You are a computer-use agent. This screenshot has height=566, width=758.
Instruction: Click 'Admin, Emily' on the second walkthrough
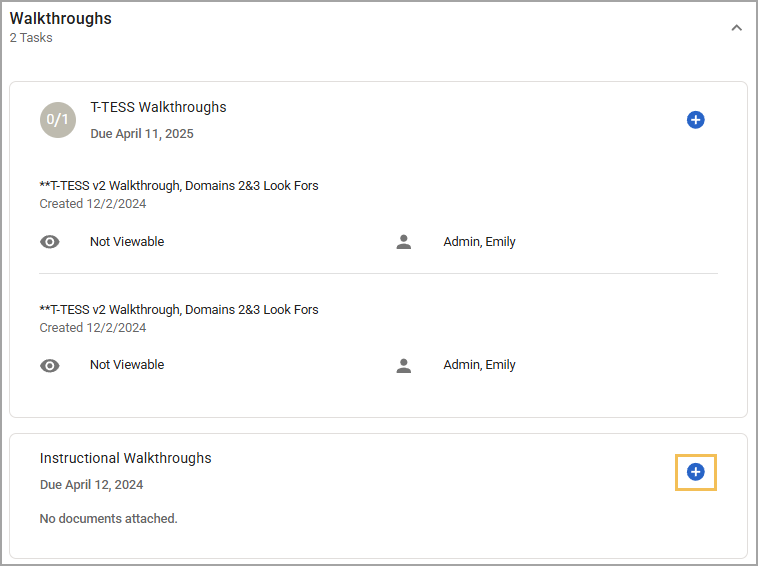pyautogui.click(x=480, y=365)
